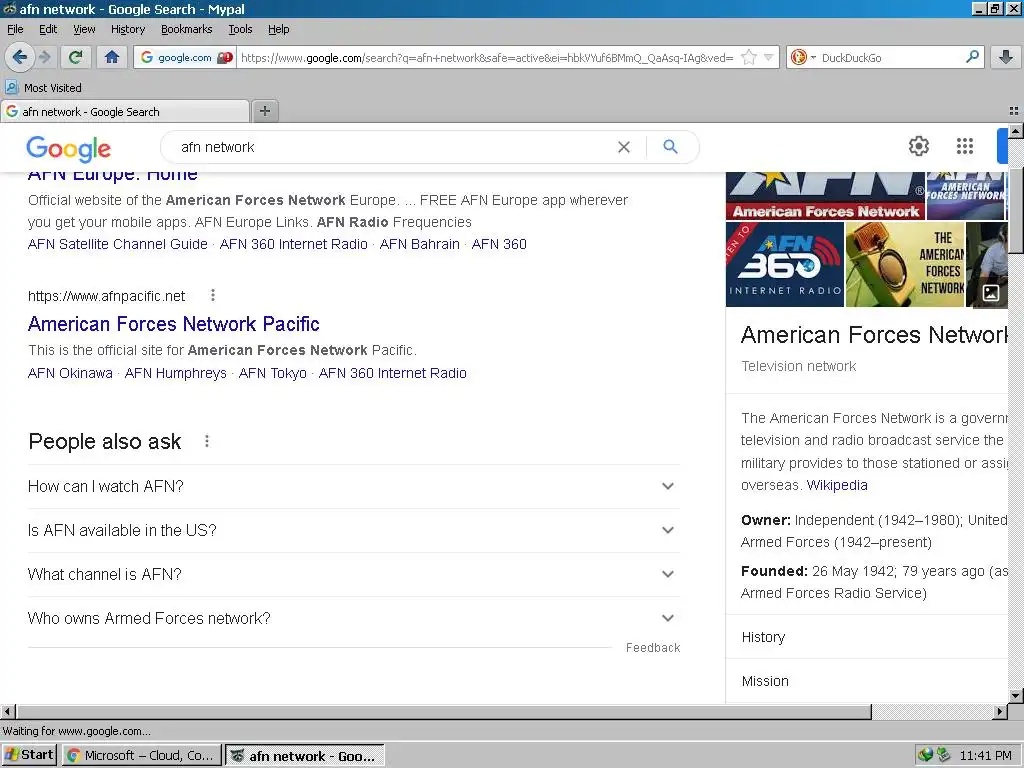Open a new tab with plus button
This screenshot has height=768, width=1024.
pyautogui.click(x=264, y=111)
